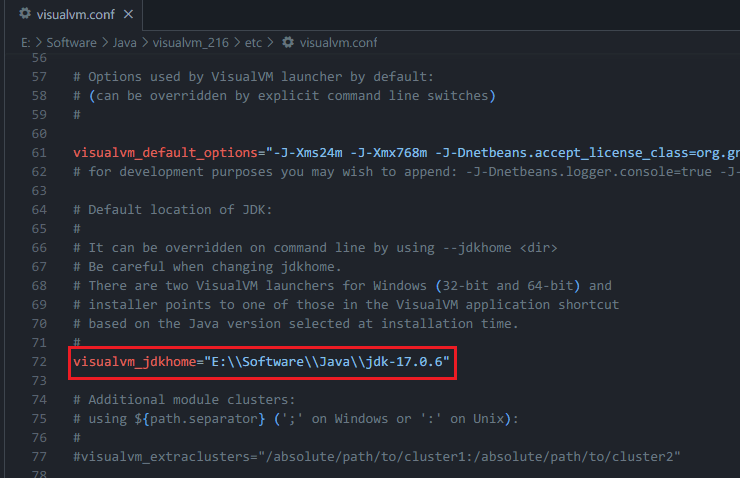The image size is (740, 478).
Task: Expand chevron after E: breadcrumb
Action: tap(39, 42)
